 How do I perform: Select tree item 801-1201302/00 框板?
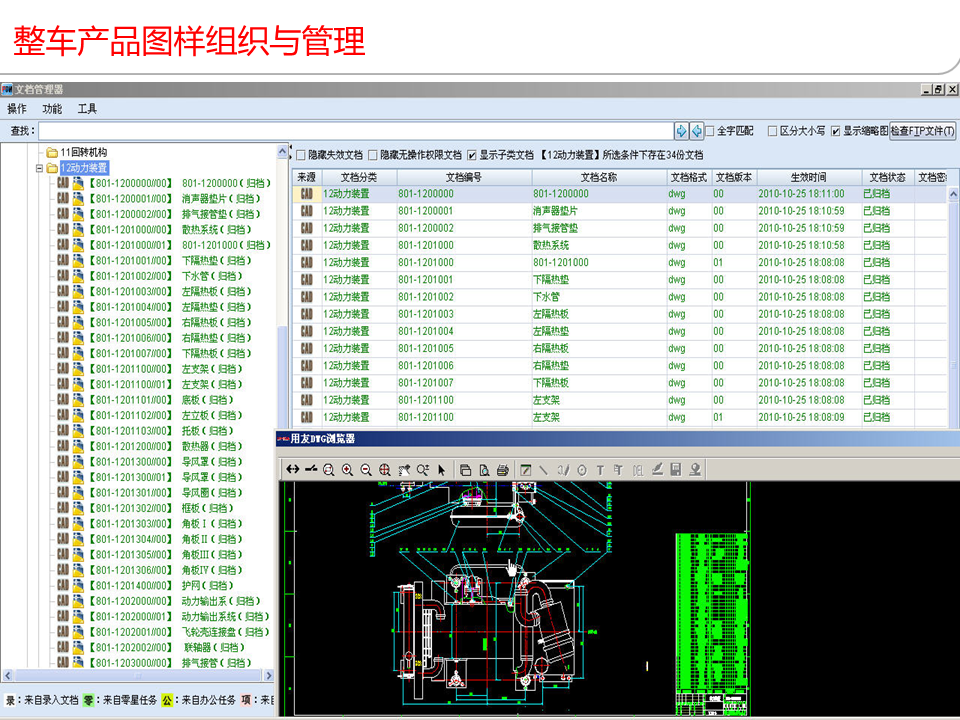[x=162, y=508]
